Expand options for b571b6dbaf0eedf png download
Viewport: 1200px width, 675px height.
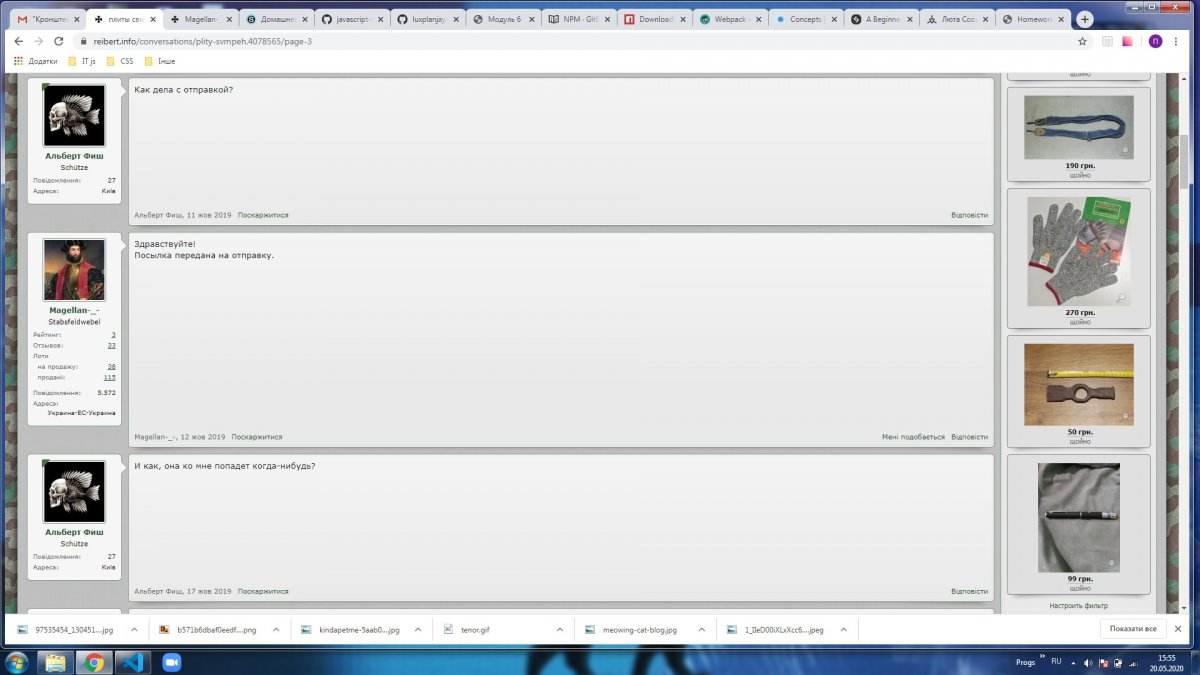(x=277, y=630)
